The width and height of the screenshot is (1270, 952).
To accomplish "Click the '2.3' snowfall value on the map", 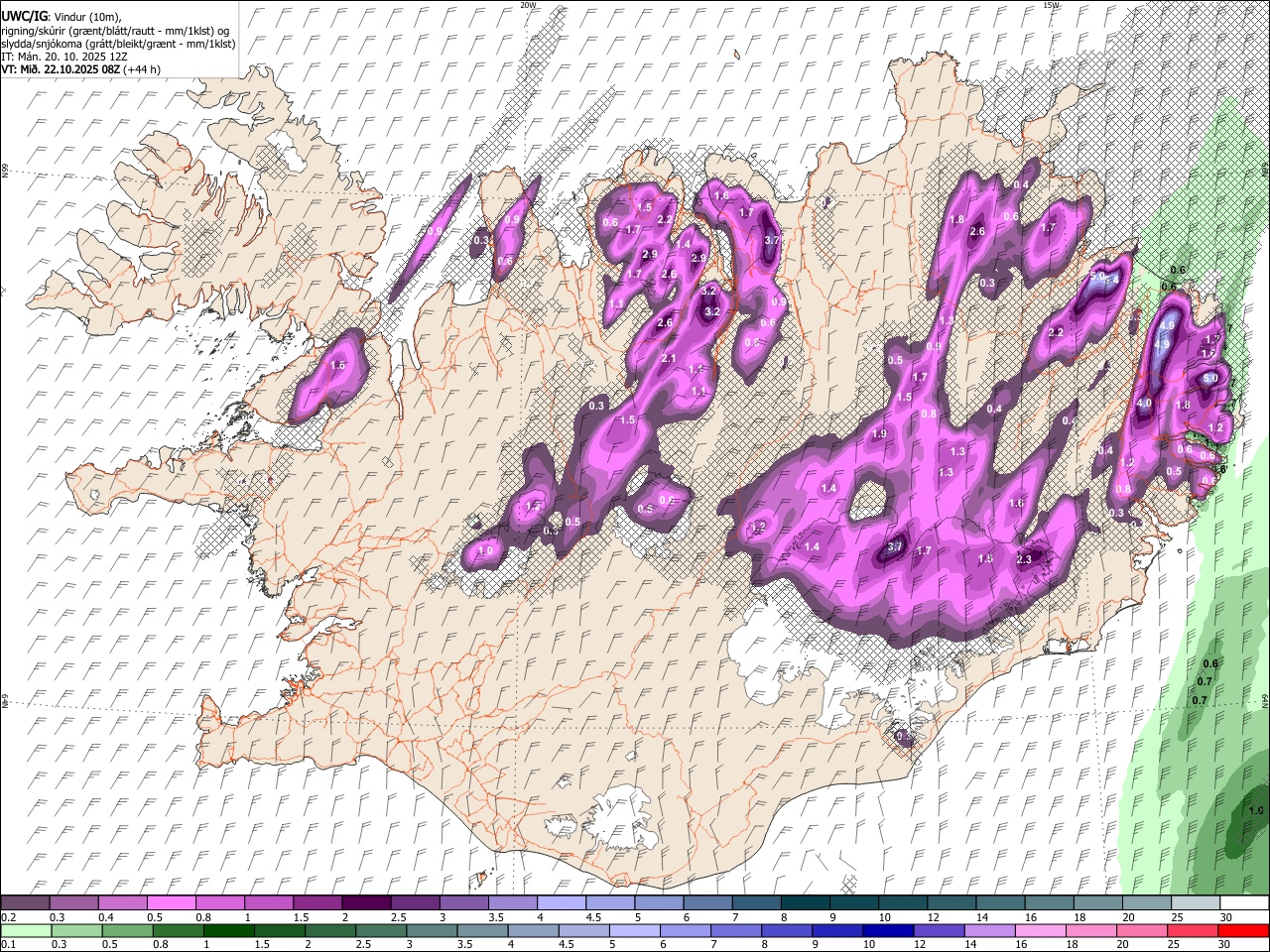I will pyautogui.click(x=1025, y=559).
